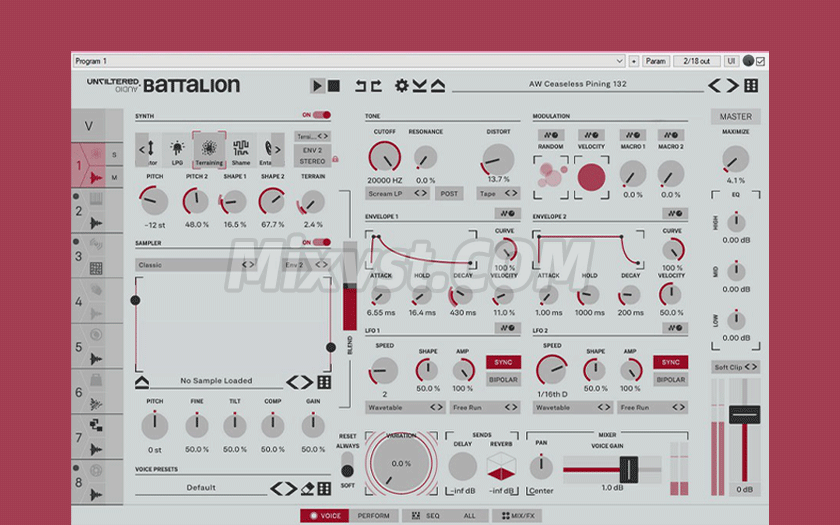This screenshot has width=840, height=525.
Task: Click the eraser icon in Voice Presets
Action: pyautogui.click(x=308, y=488)
